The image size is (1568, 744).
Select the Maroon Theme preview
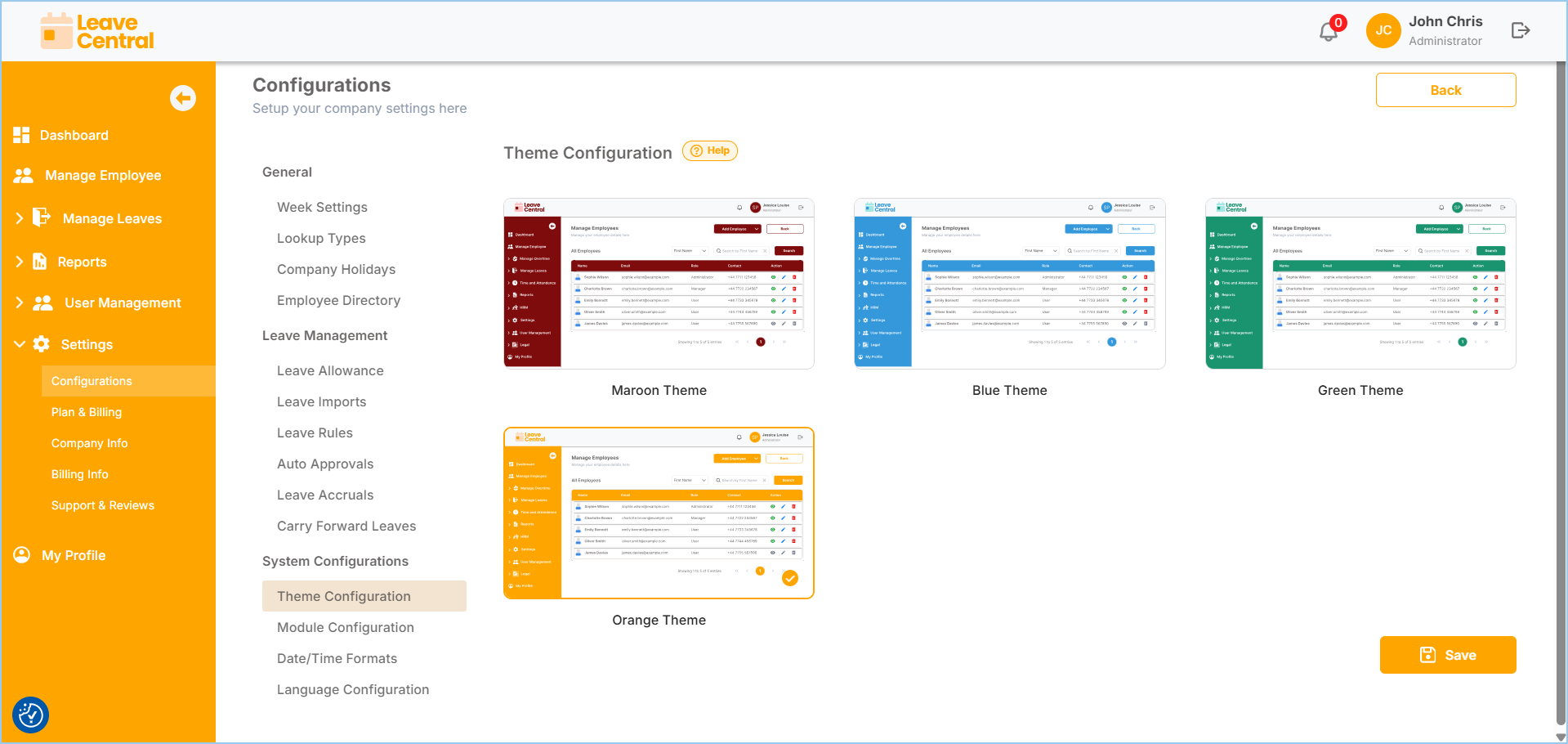[x=659, y=284]
